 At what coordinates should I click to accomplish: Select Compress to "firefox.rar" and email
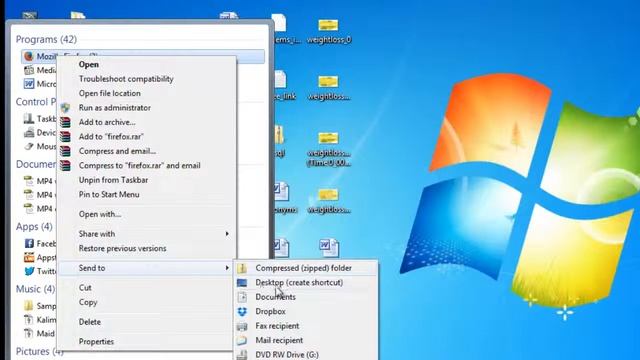(x=140, y=166)
